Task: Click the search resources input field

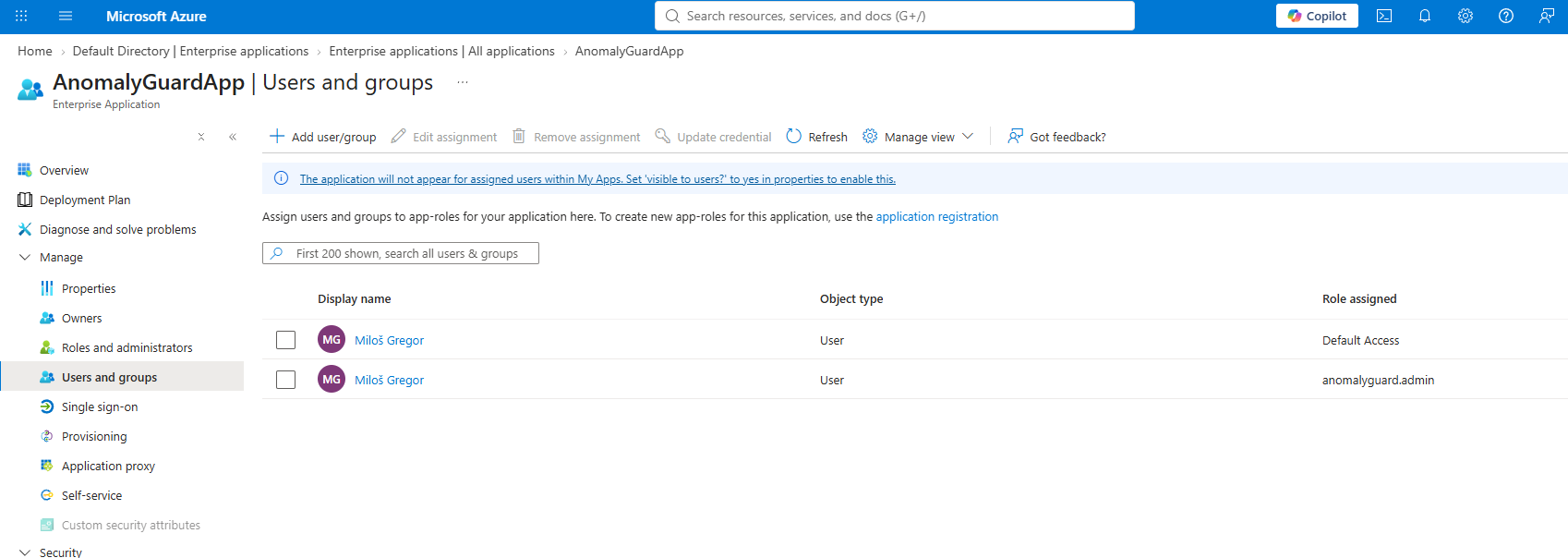Action: pyautogui.click(x=895, y=16)
